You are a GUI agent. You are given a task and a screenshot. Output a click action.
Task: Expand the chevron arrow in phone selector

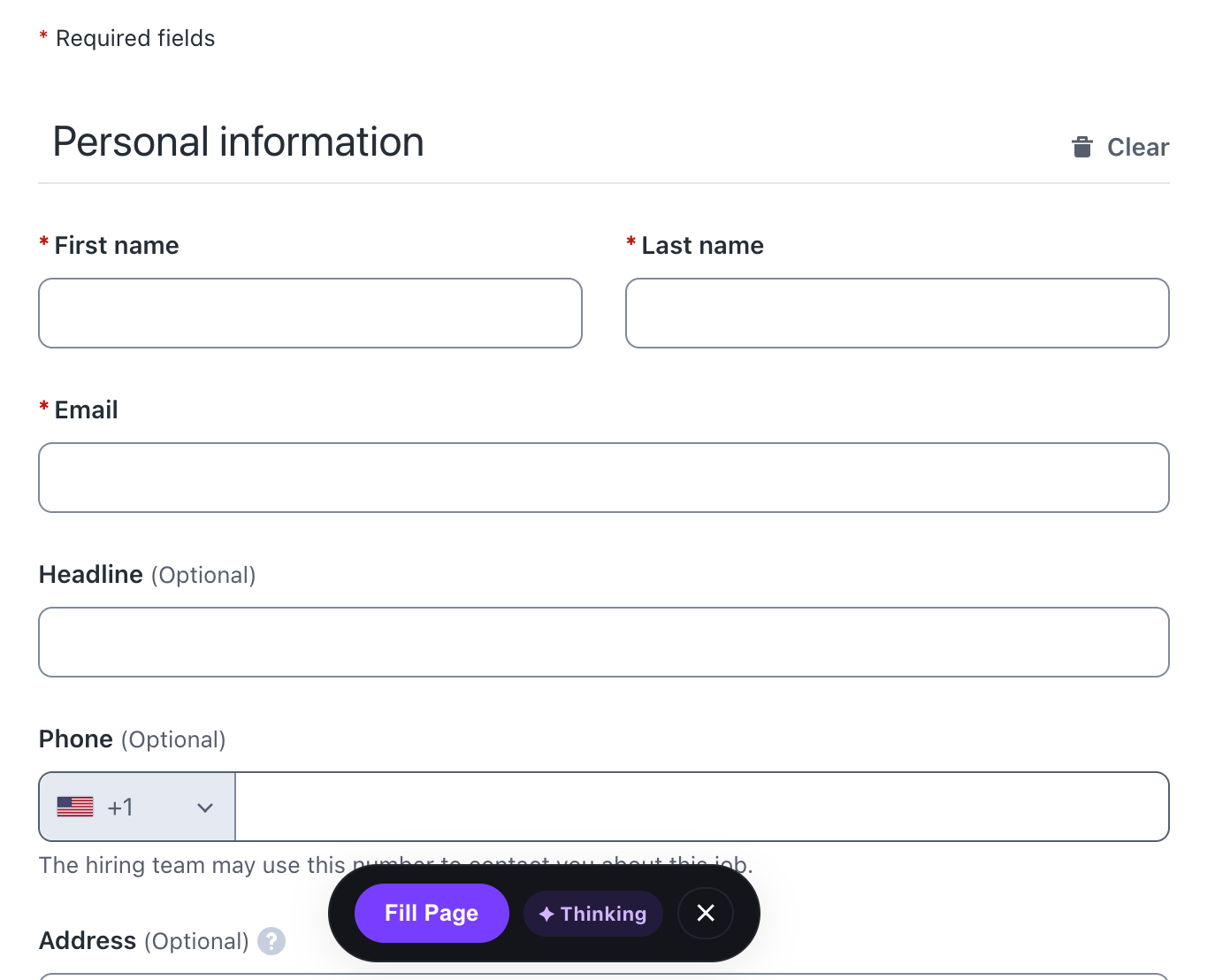pyautogui.click(x=205, y=808)
